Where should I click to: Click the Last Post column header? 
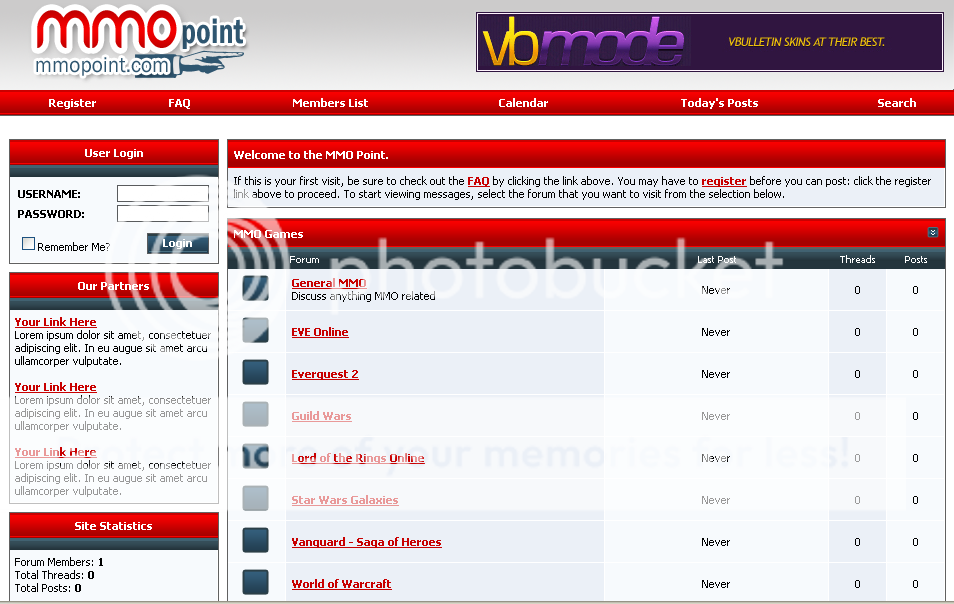716,260
